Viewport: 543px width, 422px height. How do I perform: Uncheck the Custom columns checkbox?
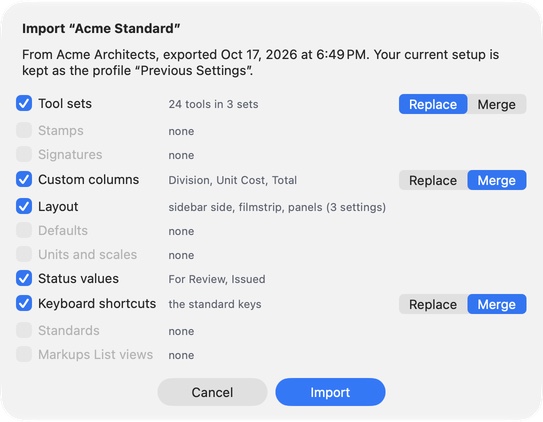(x=24, y=179)
